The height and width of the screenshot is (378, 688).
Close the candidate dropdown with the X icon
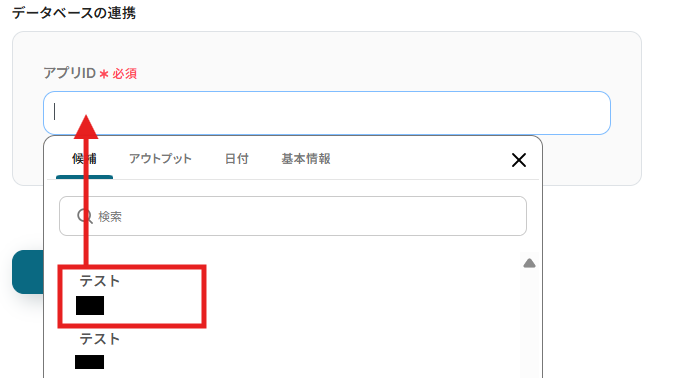click(519, 160)
